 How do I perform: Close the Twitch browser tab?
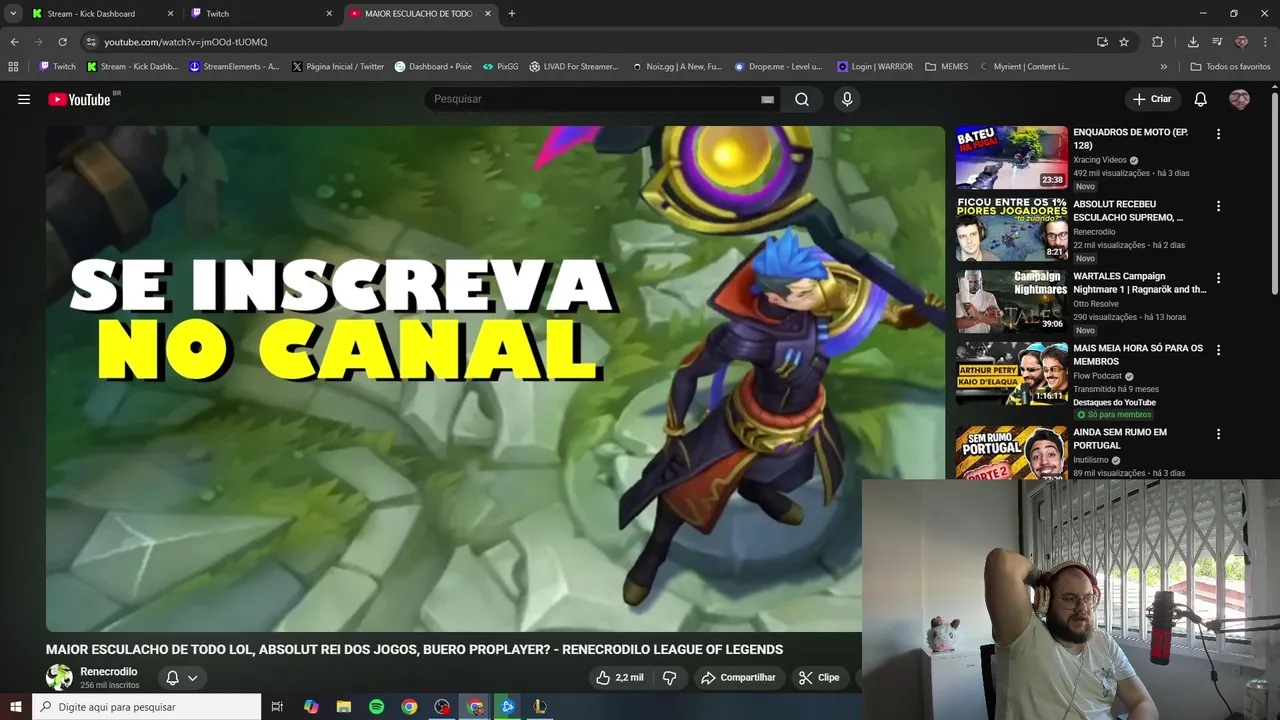[x=329, y=13]
